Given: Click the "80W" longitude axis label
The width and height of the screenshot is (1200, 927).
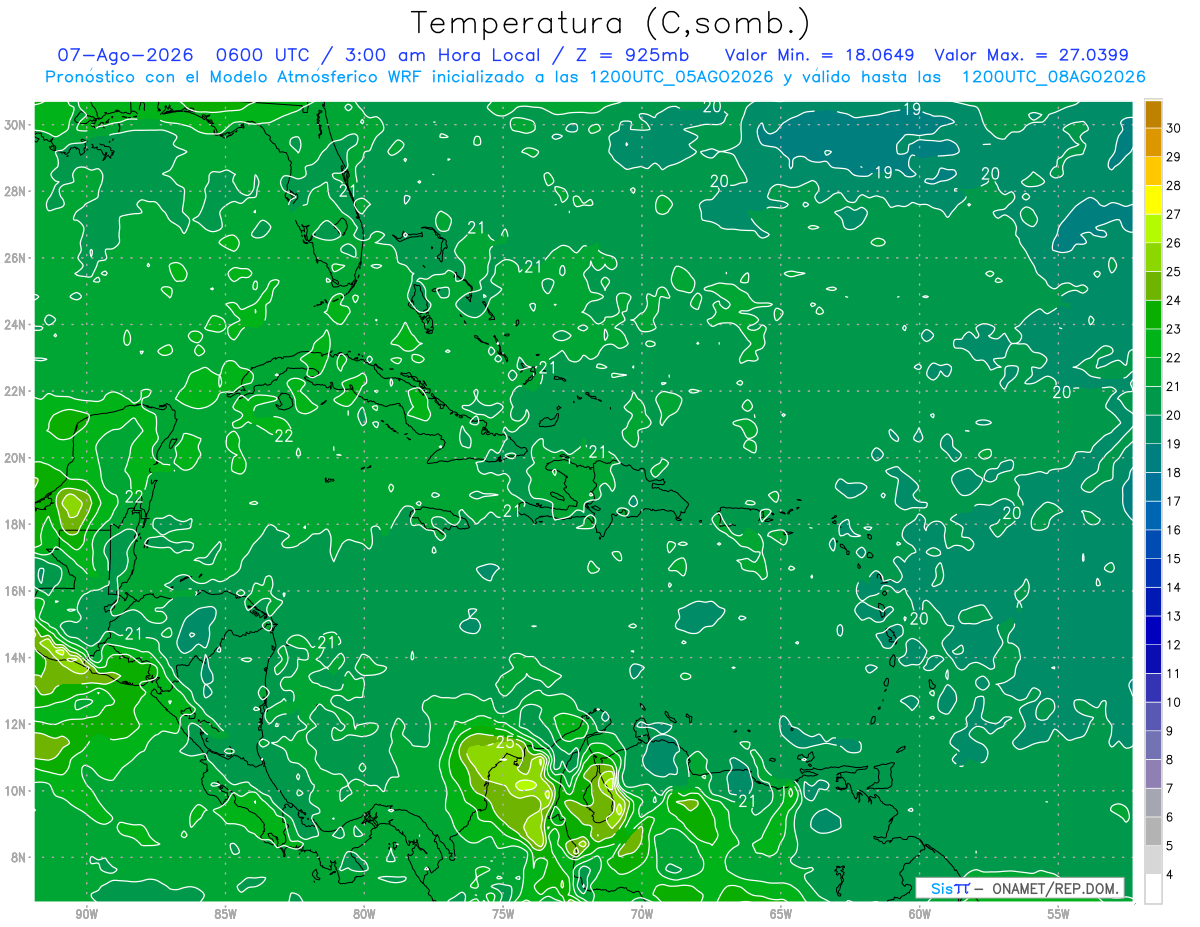Looking at the screenshot, I should tap(364, 914).
